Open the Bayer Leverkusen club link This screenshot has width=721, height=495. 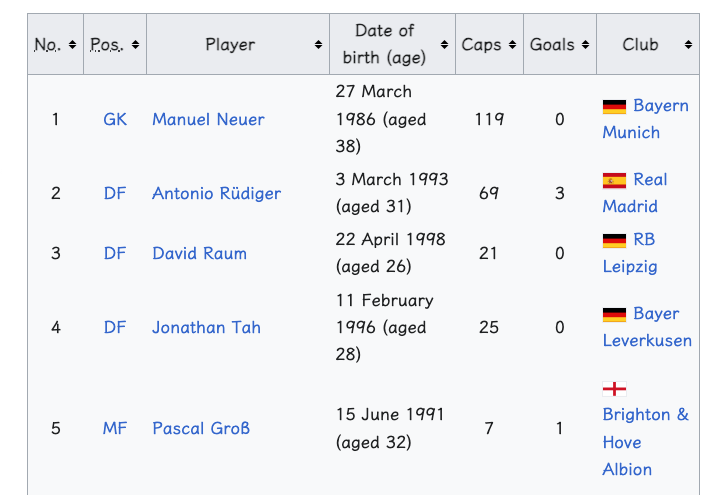pos(647,327)
